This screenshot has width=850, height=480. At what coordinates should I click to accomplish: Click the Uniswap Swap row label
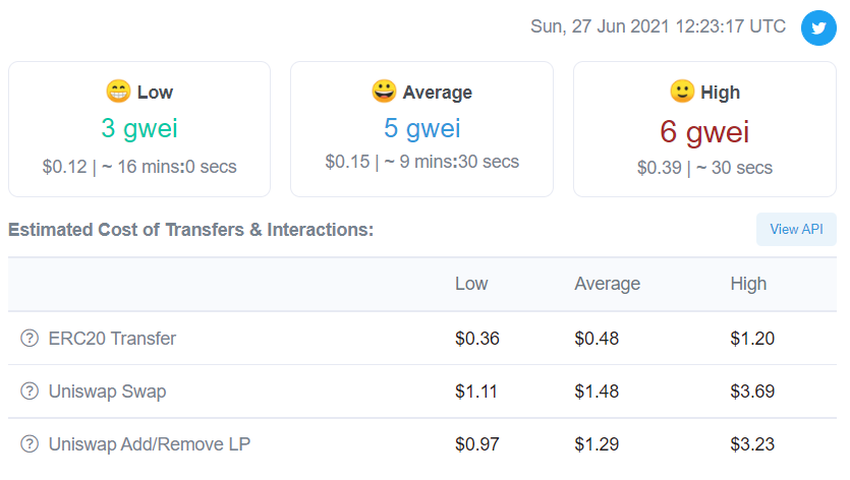tap(107, 391)
